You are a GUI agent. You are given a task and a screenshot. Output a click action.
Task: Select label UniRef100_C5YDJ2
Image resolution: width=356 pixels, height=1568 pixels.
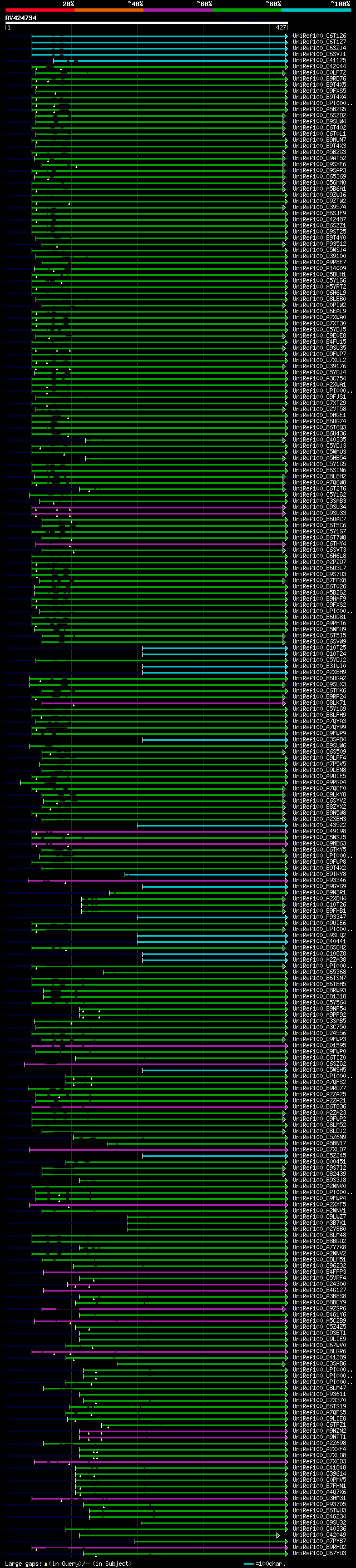pos(319,660)
